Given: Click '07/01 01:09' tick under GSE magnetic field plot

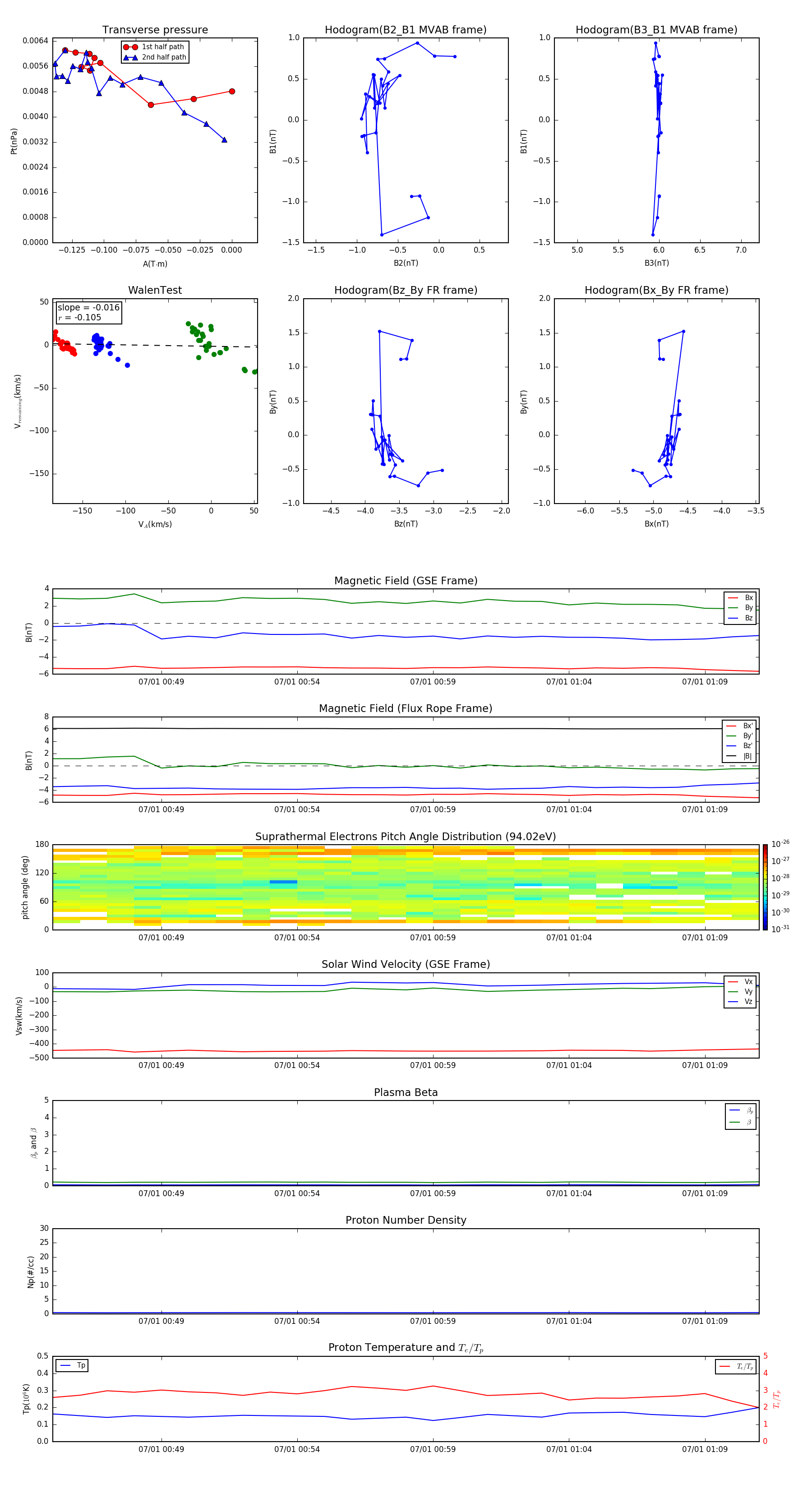Looking at the screenshot, I should pyautogui.click(x=705, y=682).
